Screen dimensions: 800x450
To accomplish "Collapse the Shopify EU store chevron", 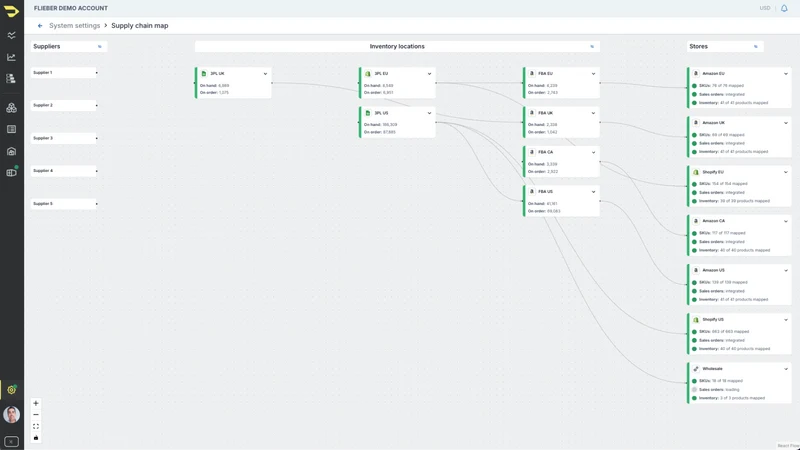I will [x=786, y=172].
